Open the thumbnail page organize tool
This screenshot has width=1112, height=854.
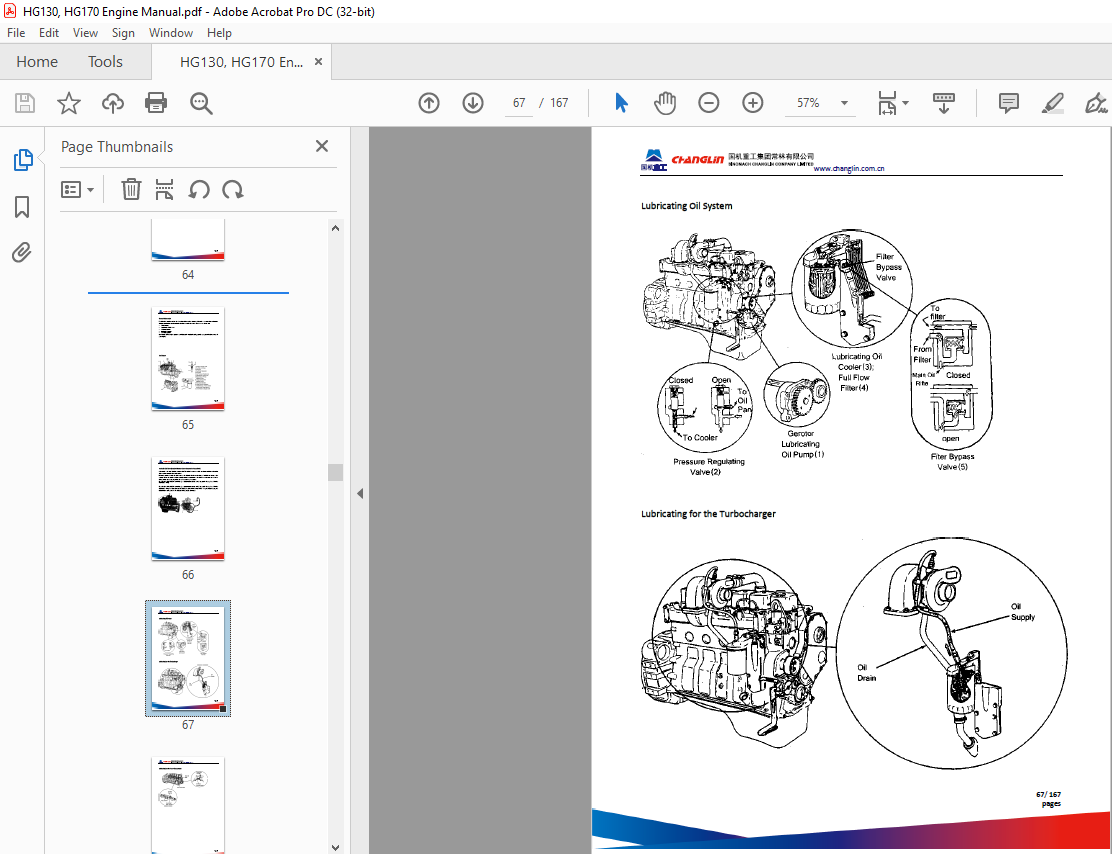click(165, 189)
